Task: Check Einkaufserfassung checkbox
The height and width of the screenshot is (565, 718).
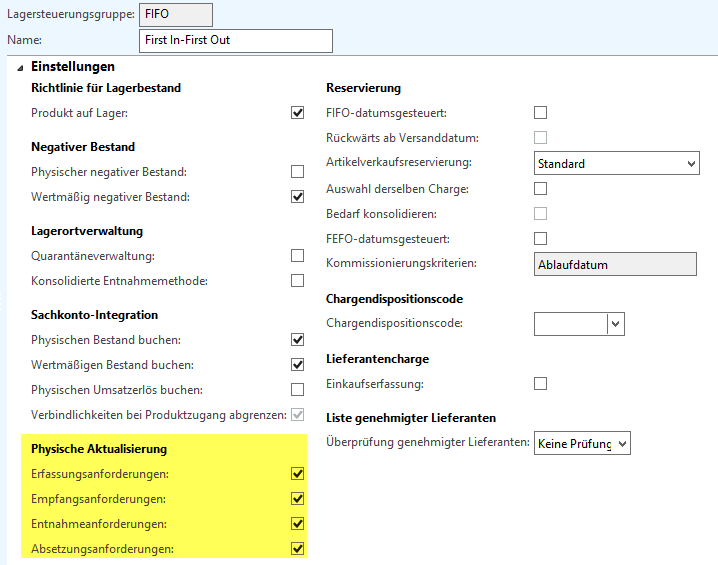Action: coord(541,383)
